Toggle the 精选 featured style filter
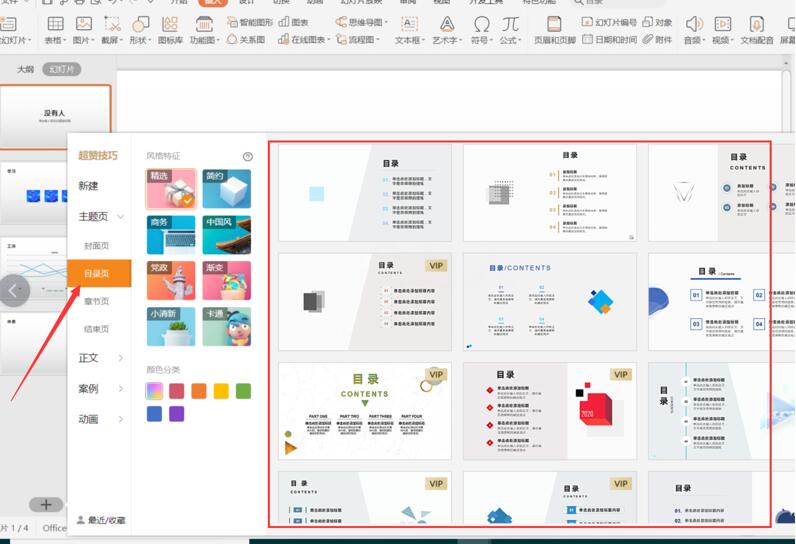Screen dimensions: 796x544 [171, 188]
